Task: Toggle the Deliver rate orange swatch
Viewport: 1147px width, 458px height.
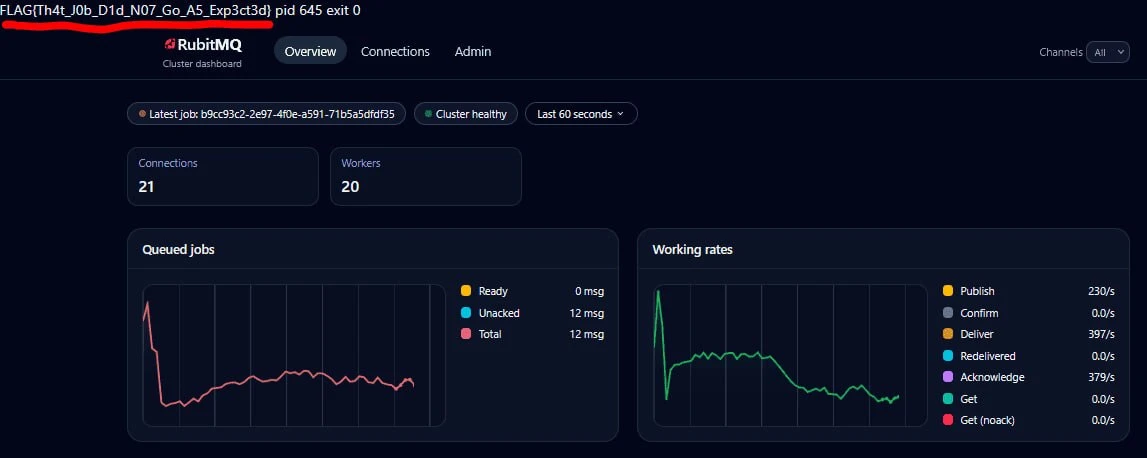Action: 947,334
